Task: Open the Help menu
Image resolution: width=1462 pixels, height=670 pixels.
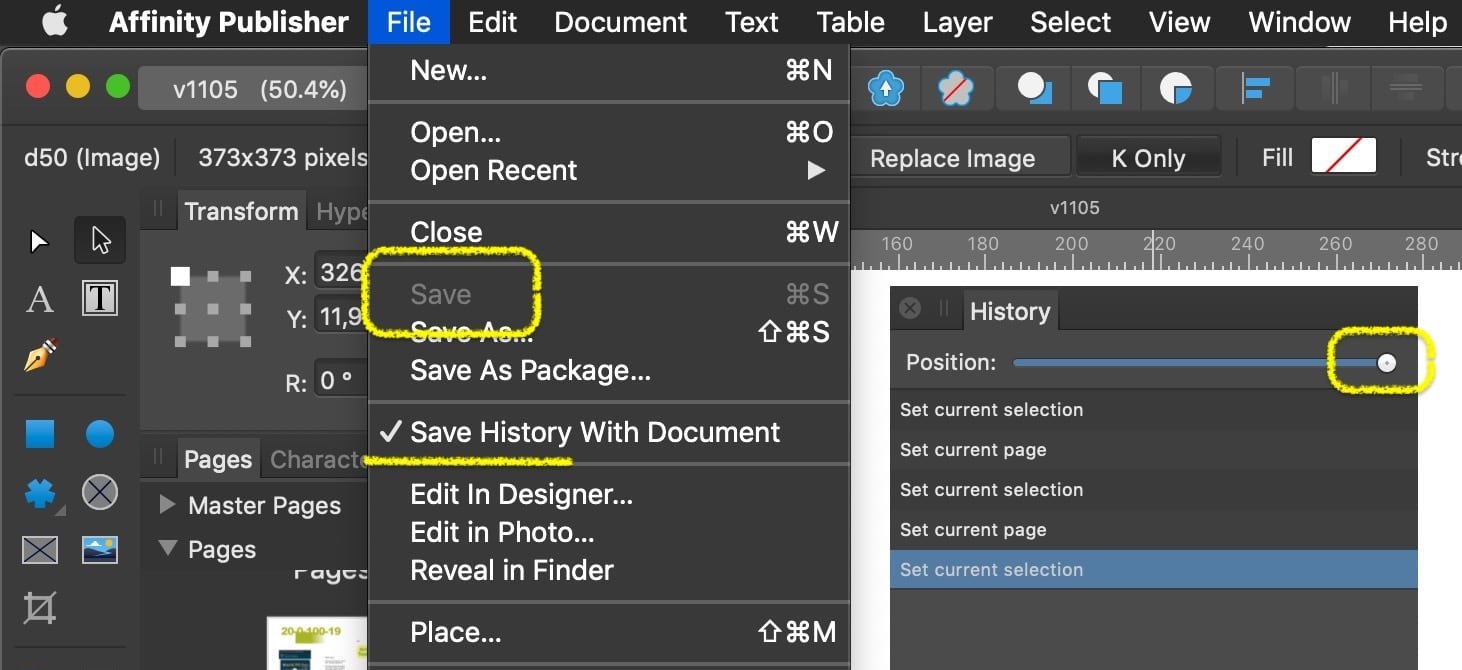Action: point(1418,22)
